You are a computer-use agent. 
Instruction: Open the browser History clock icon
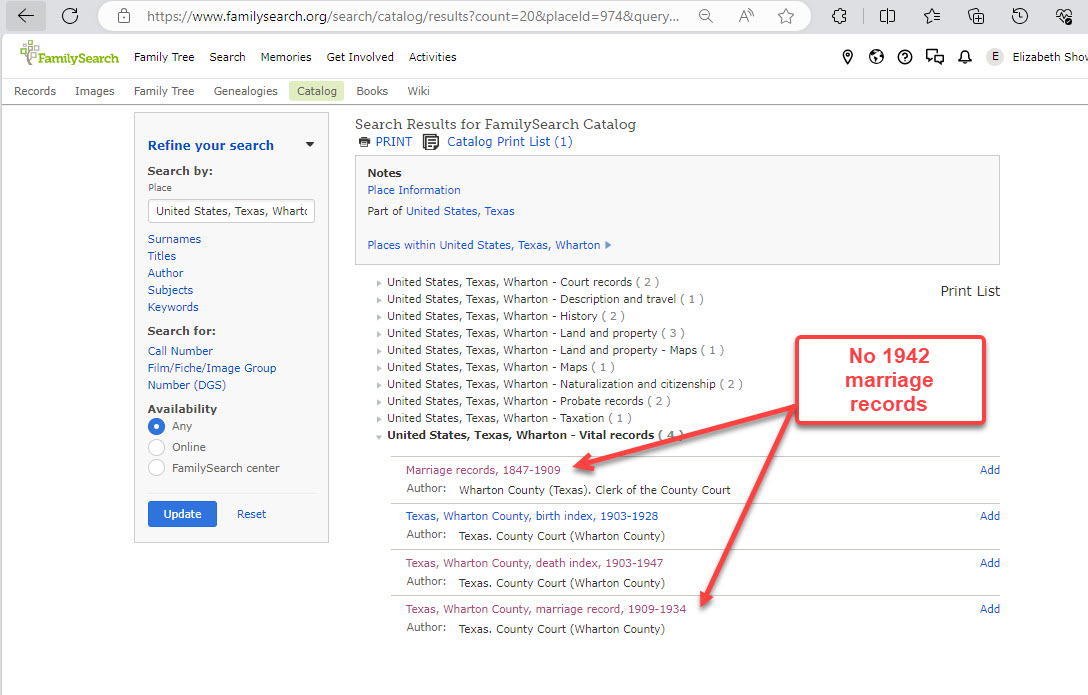1020,16
